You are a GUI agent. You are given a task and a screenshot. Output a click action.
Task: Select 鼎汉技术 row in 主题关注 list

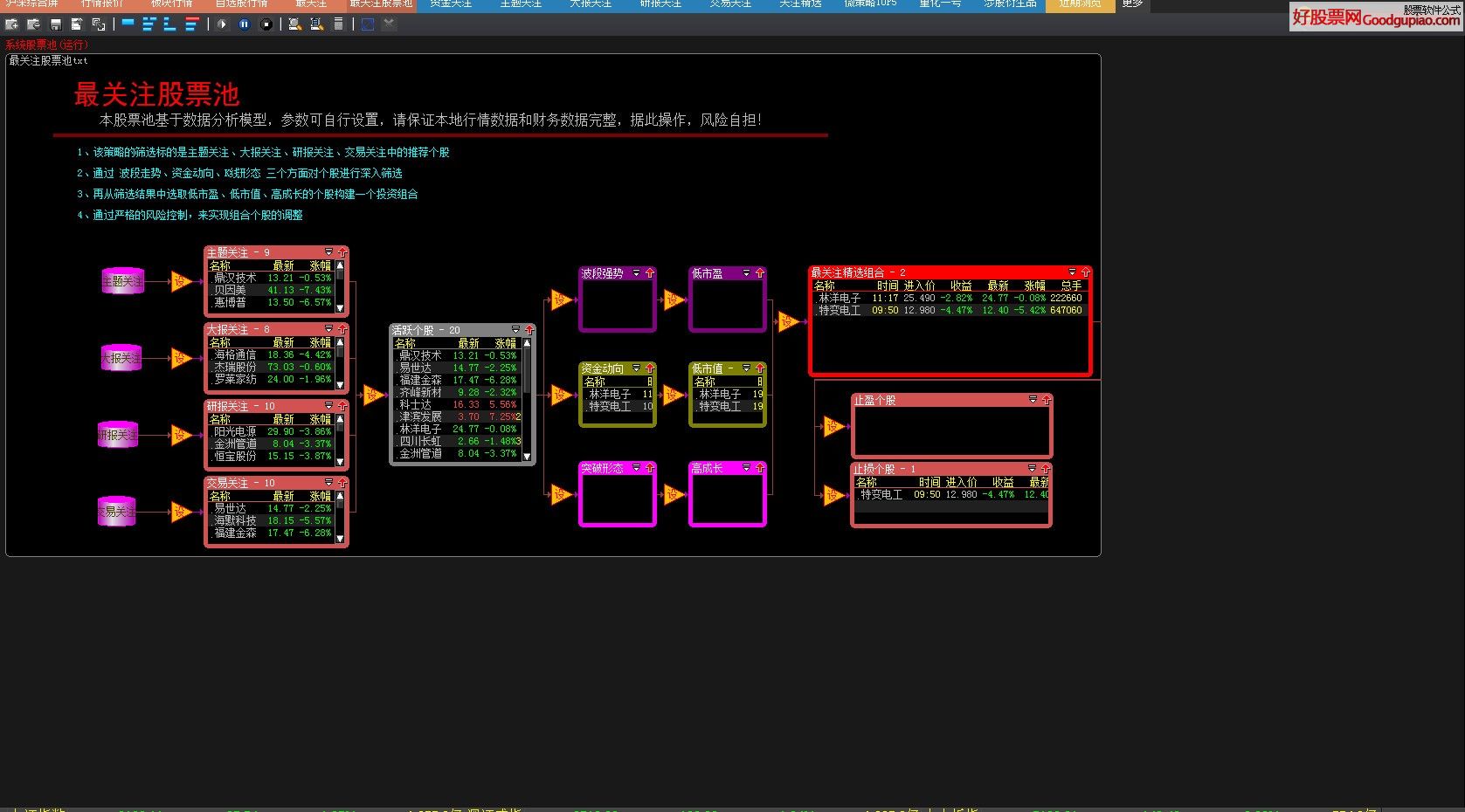point(272,279)
